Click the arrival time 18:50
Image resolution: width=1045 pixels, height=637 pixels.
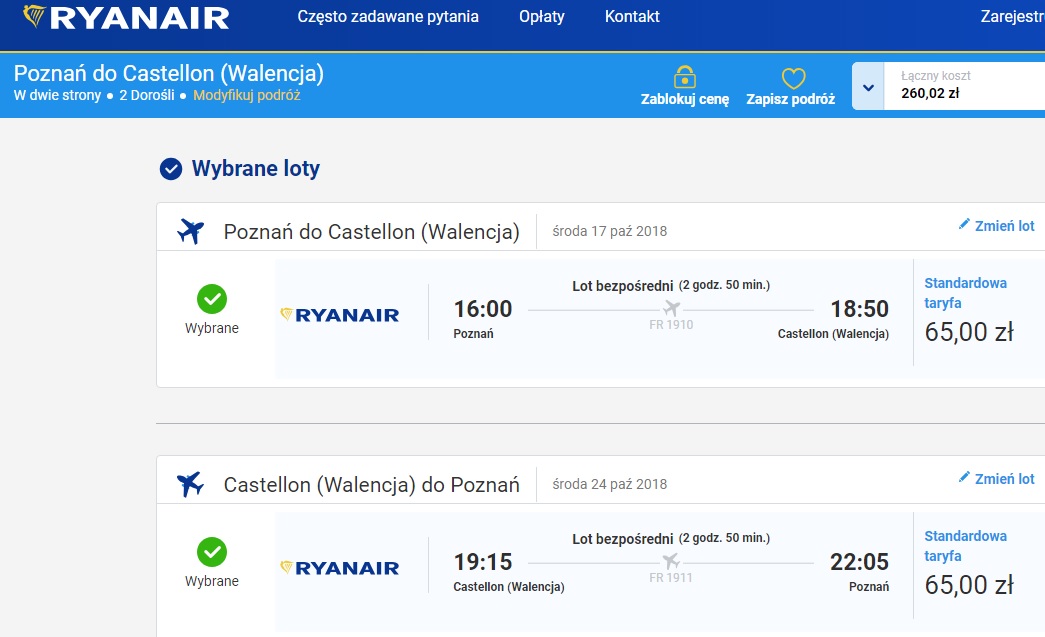coord(860,309)
